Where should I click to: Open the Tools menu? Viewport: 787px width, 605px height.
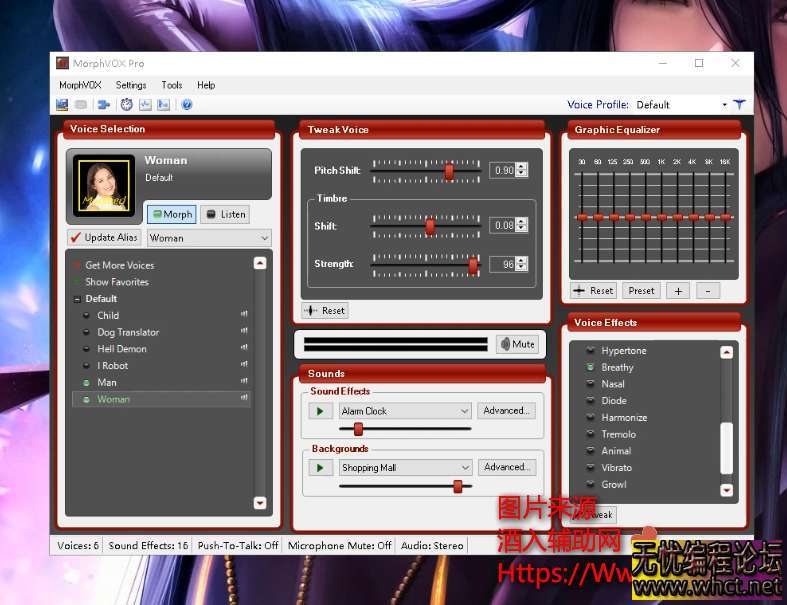tap(172, 86)
